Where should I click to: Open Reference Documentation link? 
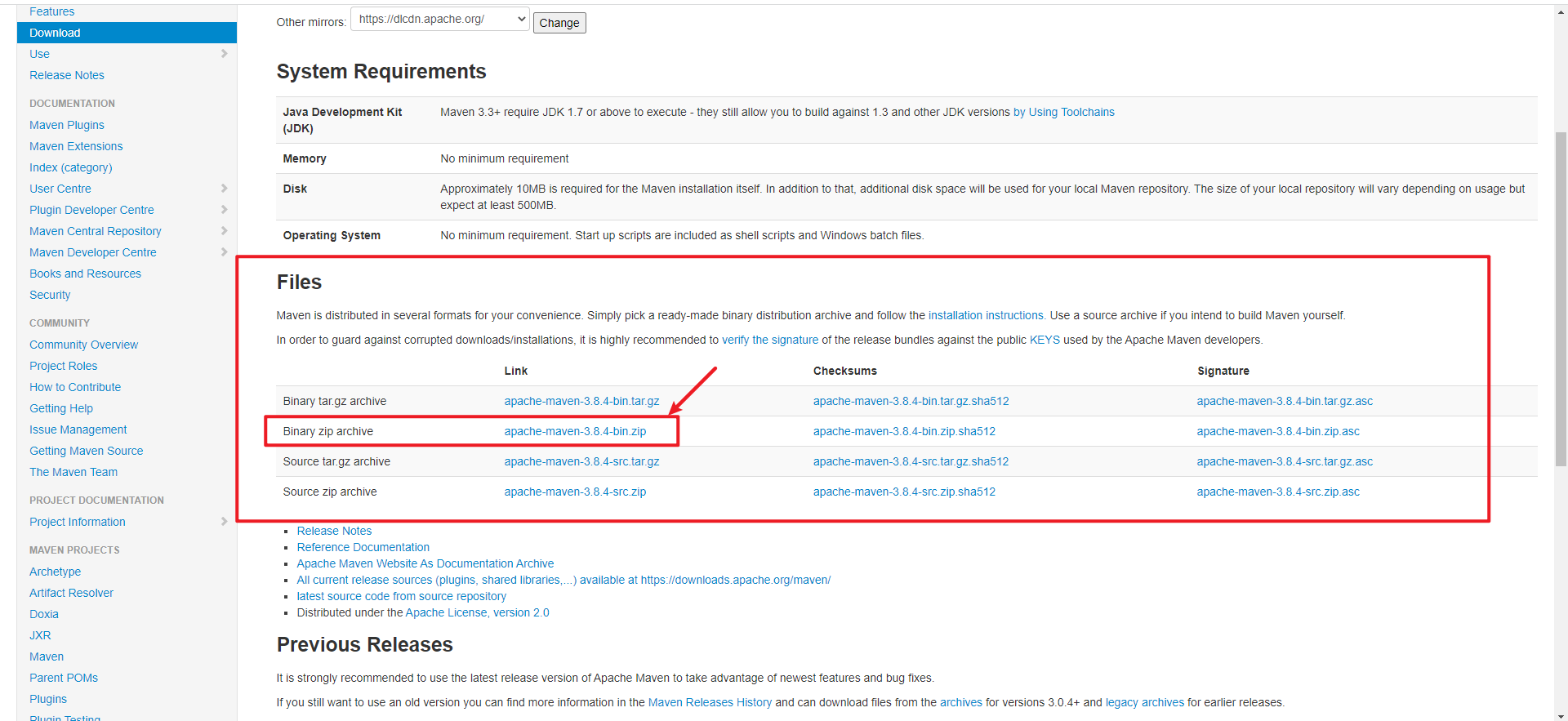[x=363, y=547]
